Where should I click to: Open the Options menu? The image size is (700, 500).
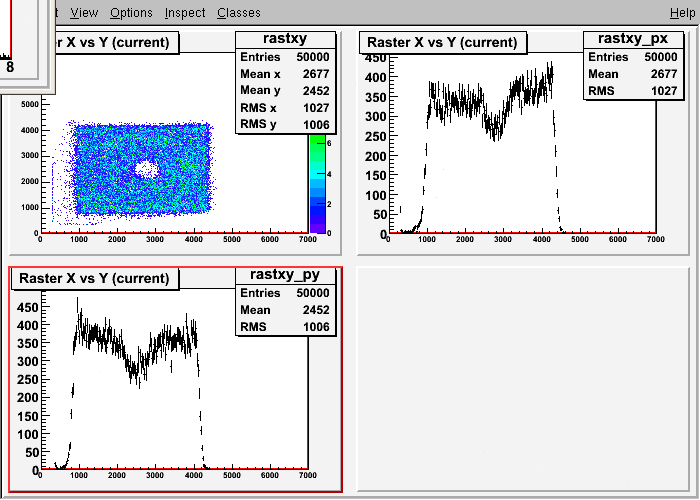[x=131, y=13]
